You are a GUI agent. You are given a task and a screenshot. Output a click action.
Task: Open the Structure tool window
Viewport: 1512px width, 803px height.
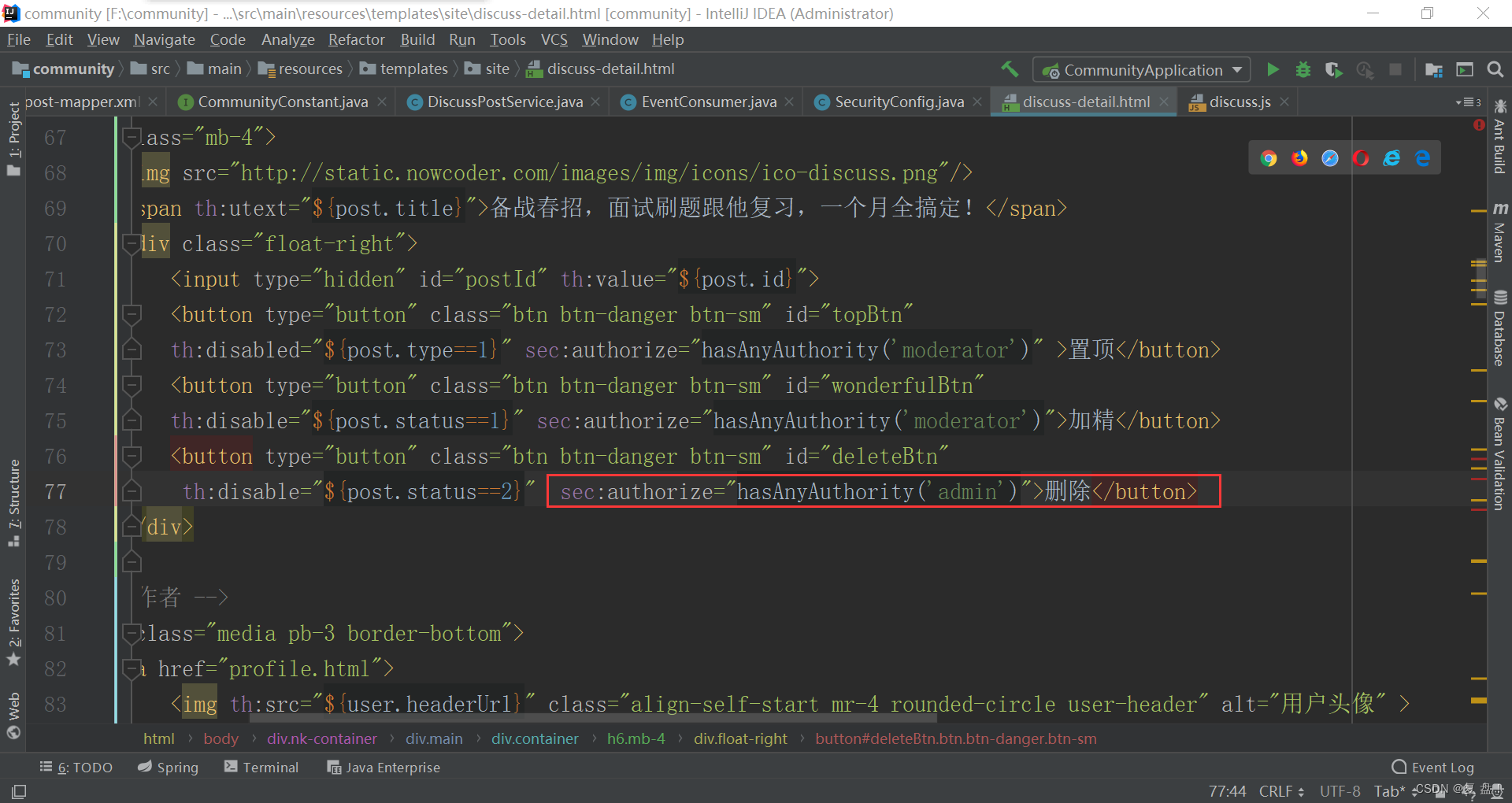click(x=13, y=502)
